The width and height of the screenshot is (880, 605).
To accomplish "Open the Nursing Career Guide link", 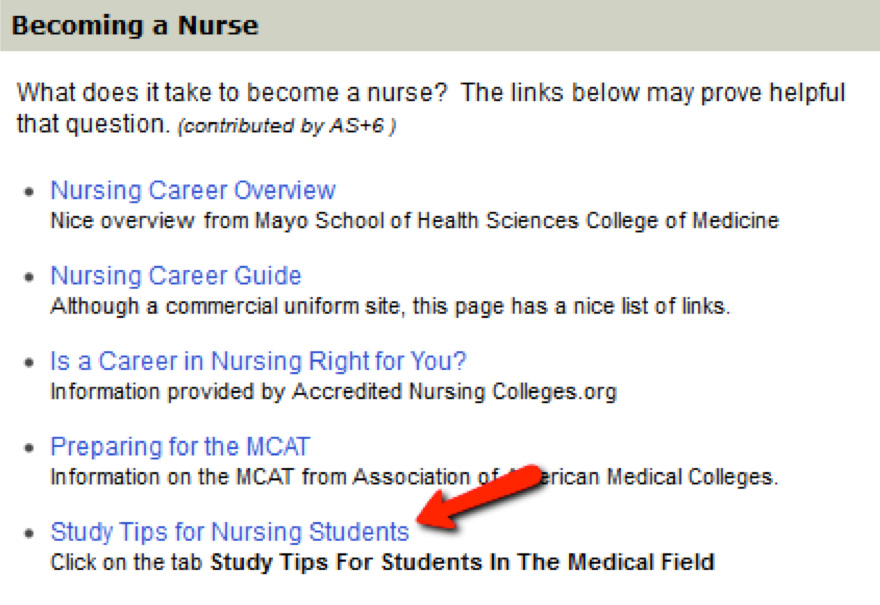I will [x=176, y=276].
